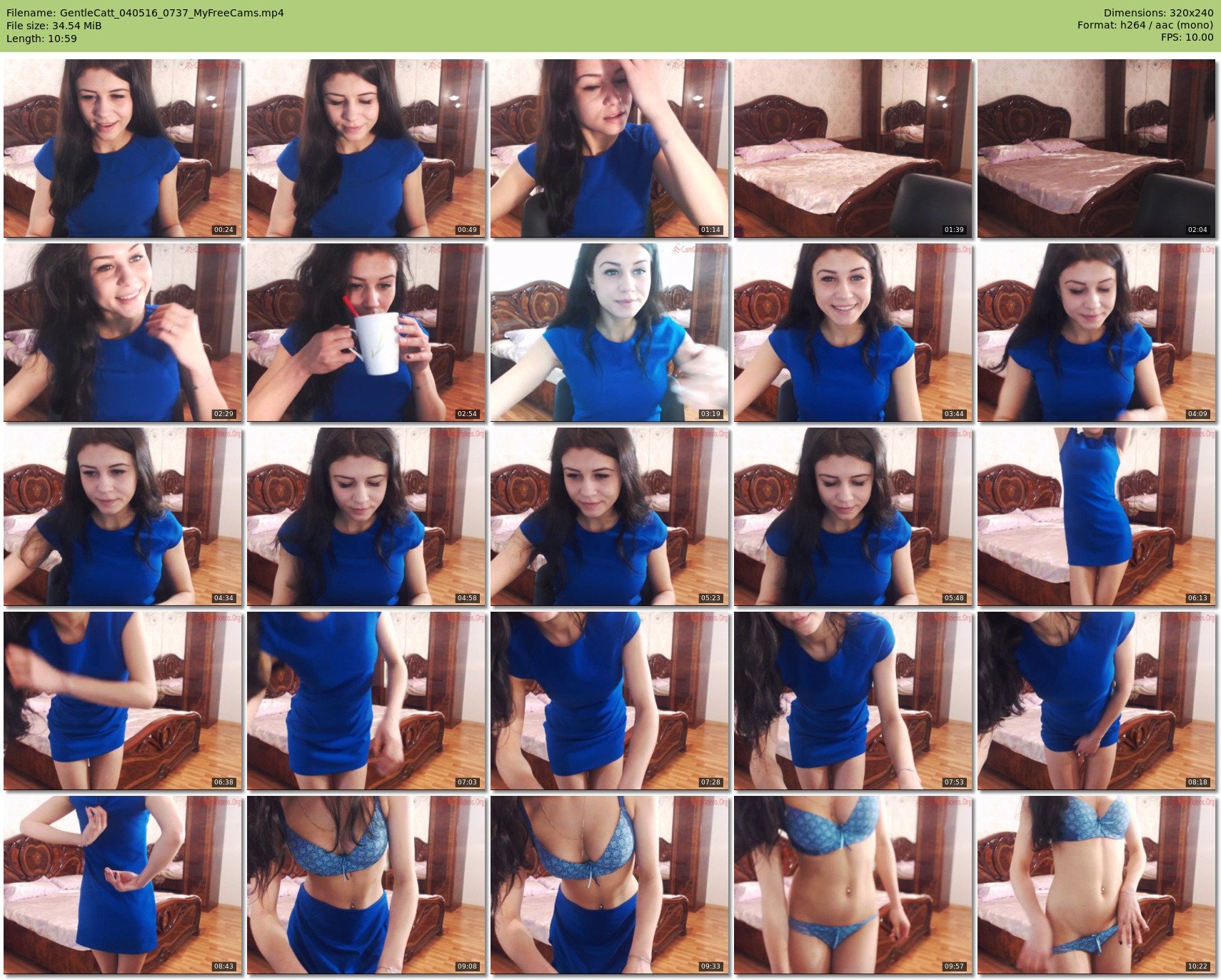Image resolution: width=1221 pixels, height=980 pixels.
Task: Click the FPS 10.00 text
Action: coord(1187,37)
